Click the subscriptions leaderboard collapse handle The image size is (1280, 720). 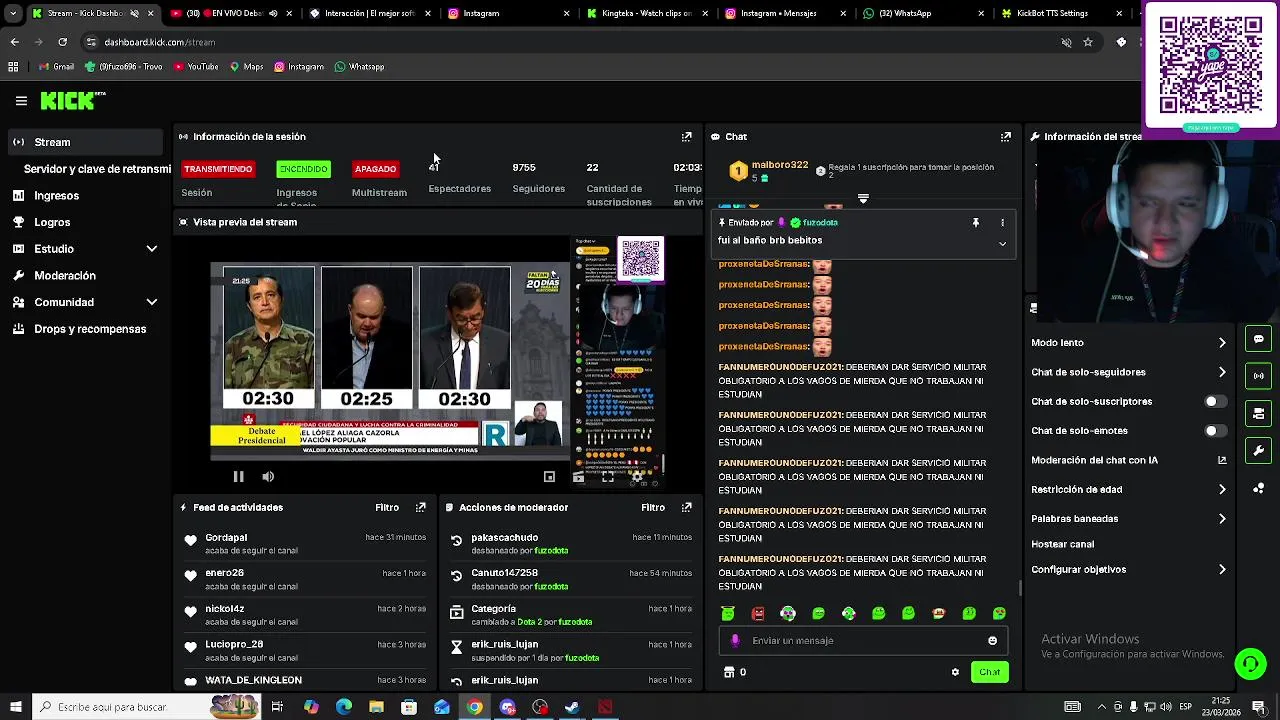pos(863,199)
